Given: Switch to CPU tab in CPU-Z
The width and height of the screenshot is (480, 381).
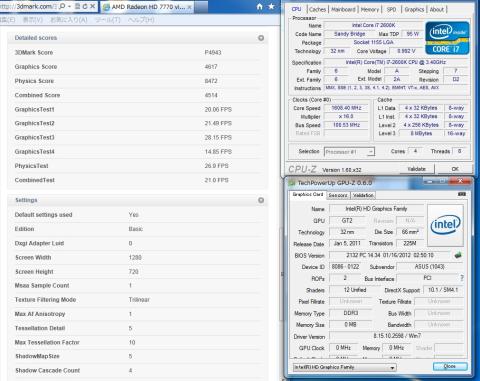Looking at the screenshot, I should click(296, 9).
